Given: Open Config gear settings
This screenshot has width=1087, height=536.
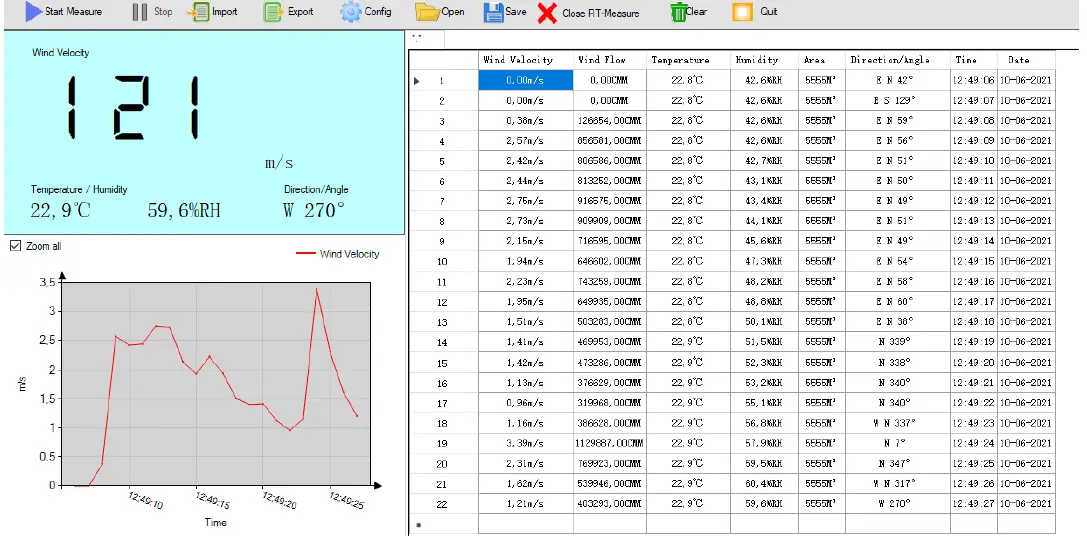Looking at the screenshot, I should pos(350,12).
